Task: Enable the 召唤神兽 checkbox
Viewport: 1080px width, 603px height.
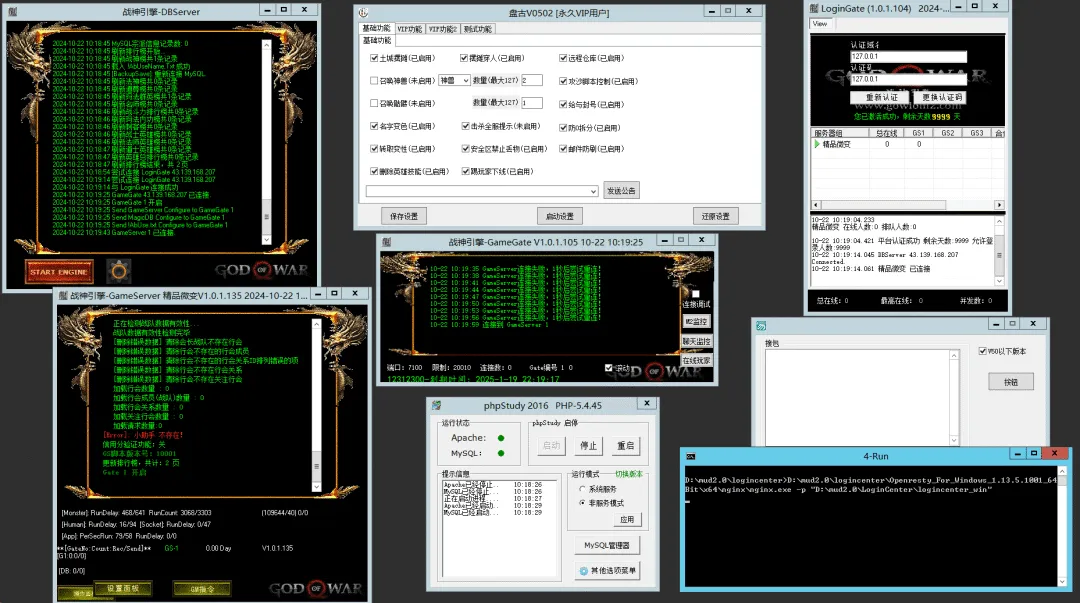Action: point(374,81)
